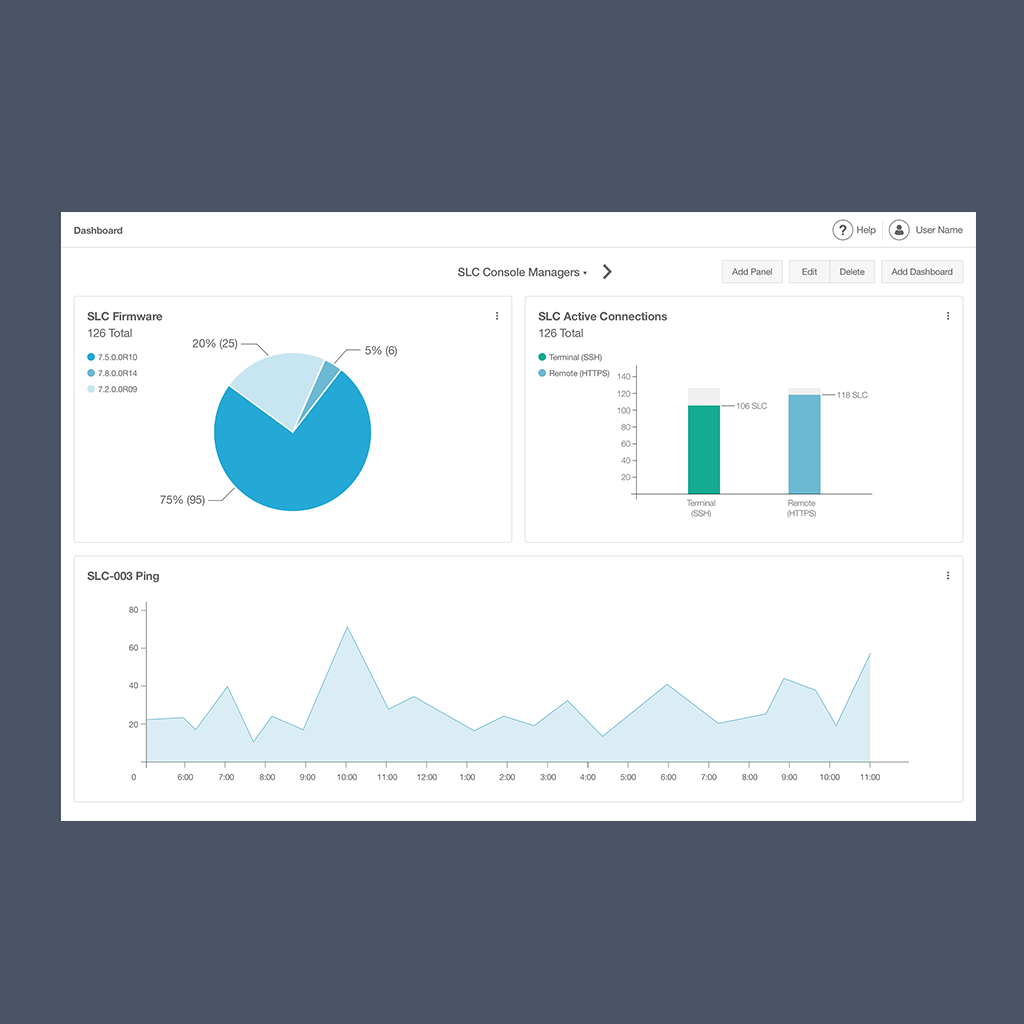Click the Help text link
This screenshot has height=1024, width=1024.
click(866, 230)
